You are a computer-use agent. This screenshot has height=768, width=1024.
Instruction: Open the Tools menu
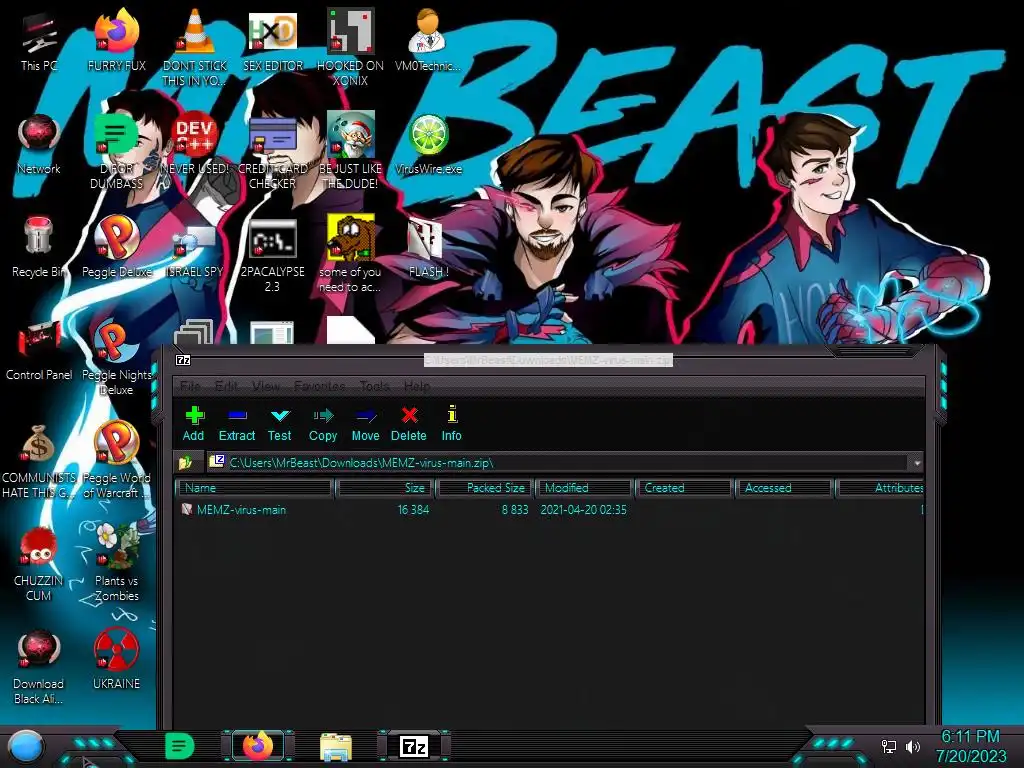coord(374,386)
